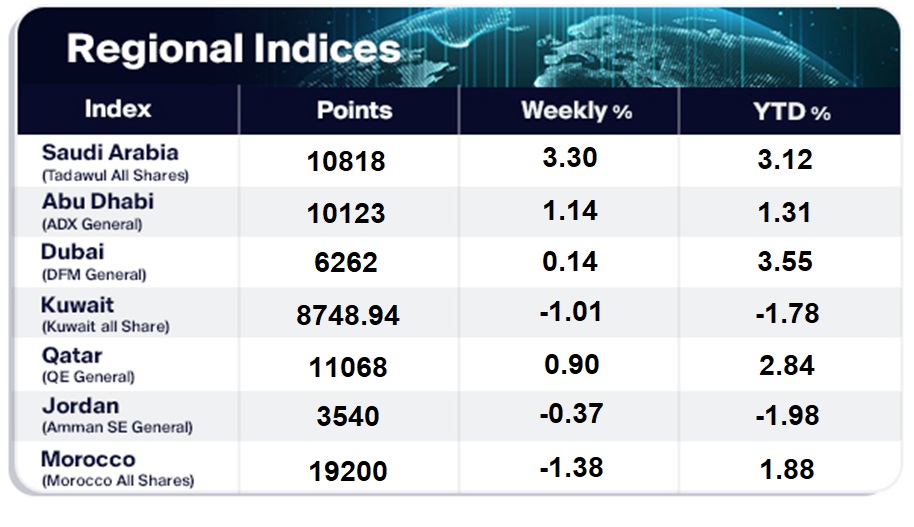The height and width of the screenshot is (527, 914).
Task: Click the YTD % column header
Action: (x=794, y=111)
